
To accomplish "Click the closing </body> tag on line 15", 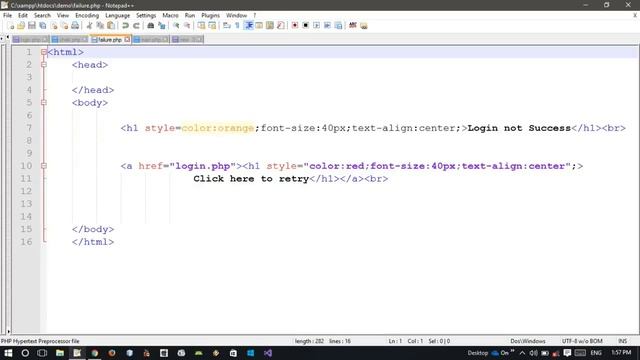I will pos(93,229).
